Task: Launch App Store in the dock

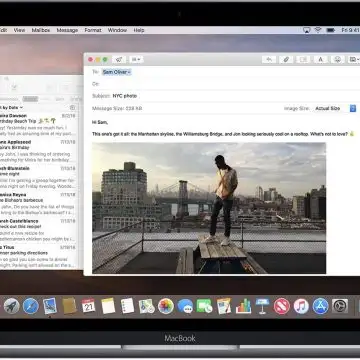Action: click(x=321, y=306)
